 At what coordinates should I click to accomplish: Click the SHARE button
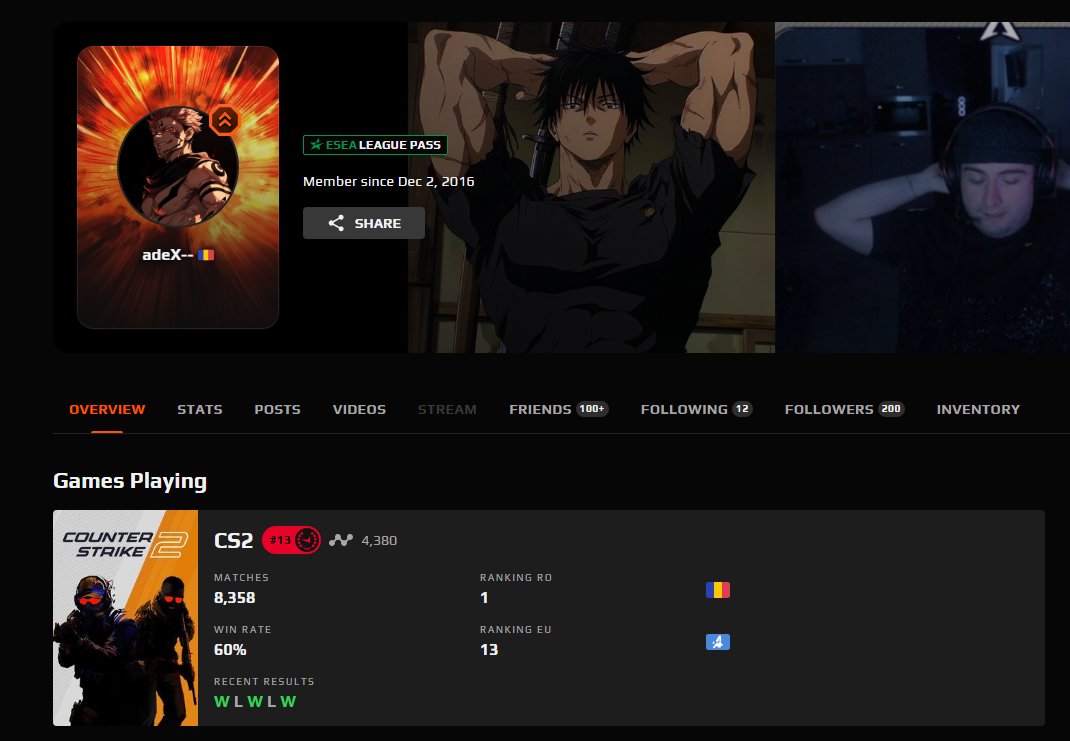click(364, 223)
